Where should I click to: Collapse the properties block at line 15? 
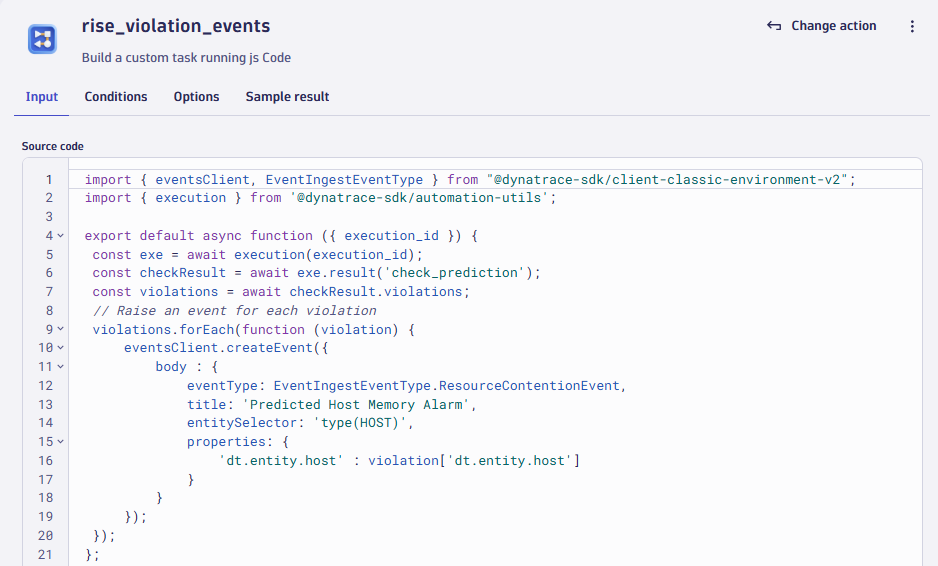pos(60,441)
